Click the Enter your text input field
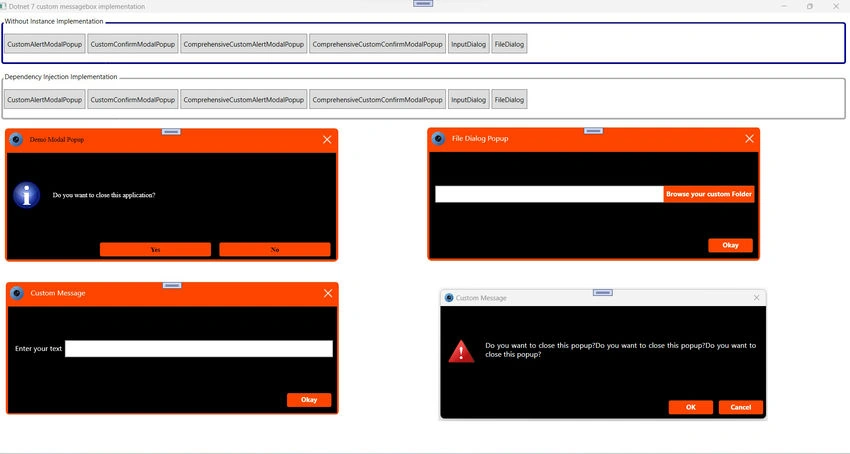The image size is (850, 454). click(199, 349)
